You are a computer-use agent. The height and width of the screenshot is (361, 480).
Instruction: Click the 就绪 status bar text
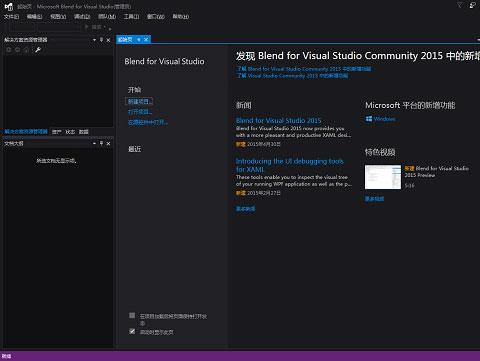(x=6, y=356)
